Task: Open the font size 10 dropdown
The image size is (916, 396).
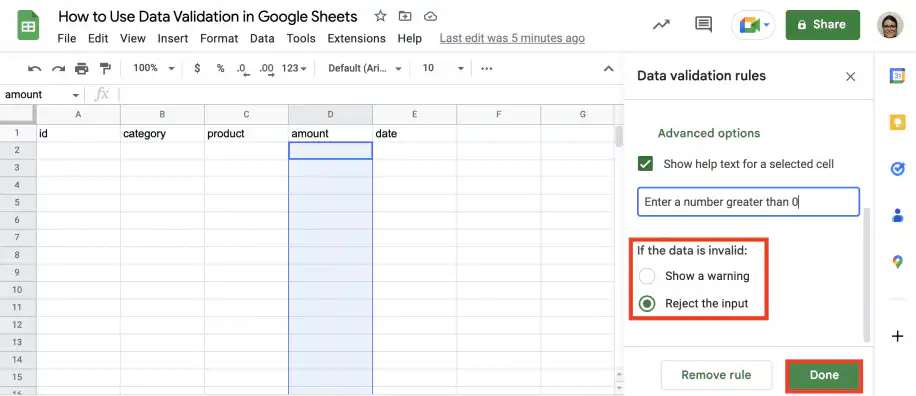Action: [442, 68]
